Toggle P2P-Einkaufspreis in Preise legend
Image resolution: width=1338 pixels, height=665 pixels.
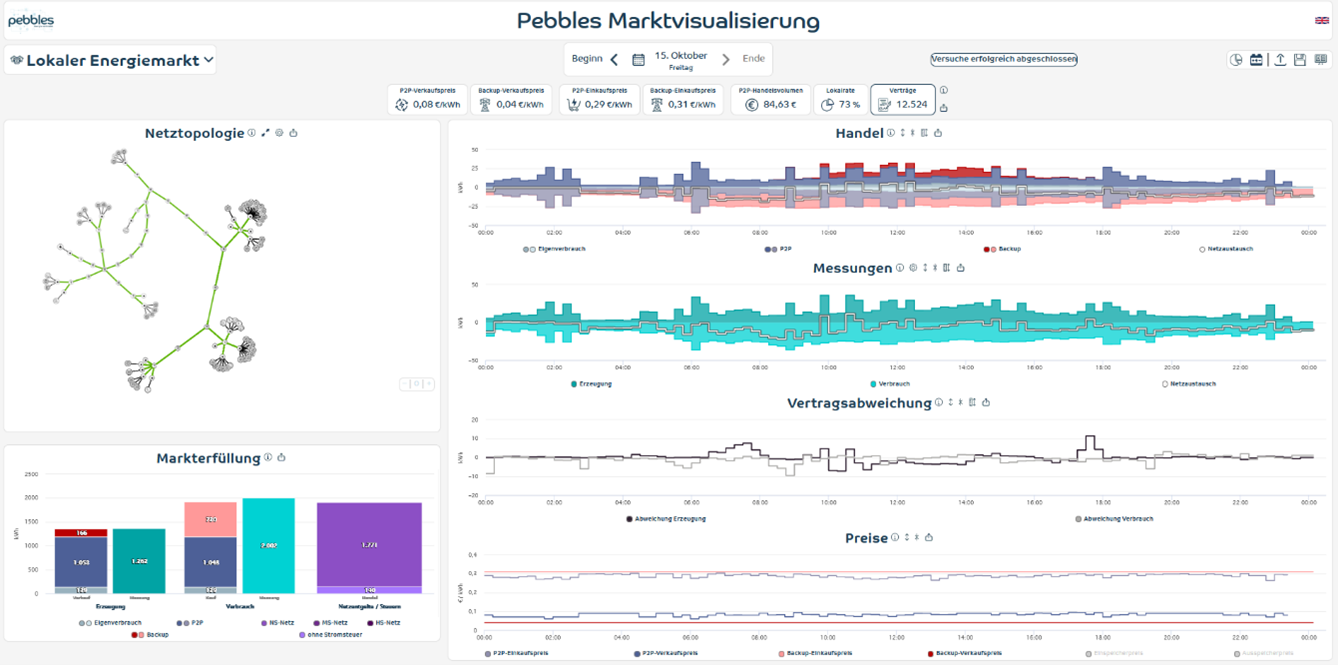coord(516,654)
